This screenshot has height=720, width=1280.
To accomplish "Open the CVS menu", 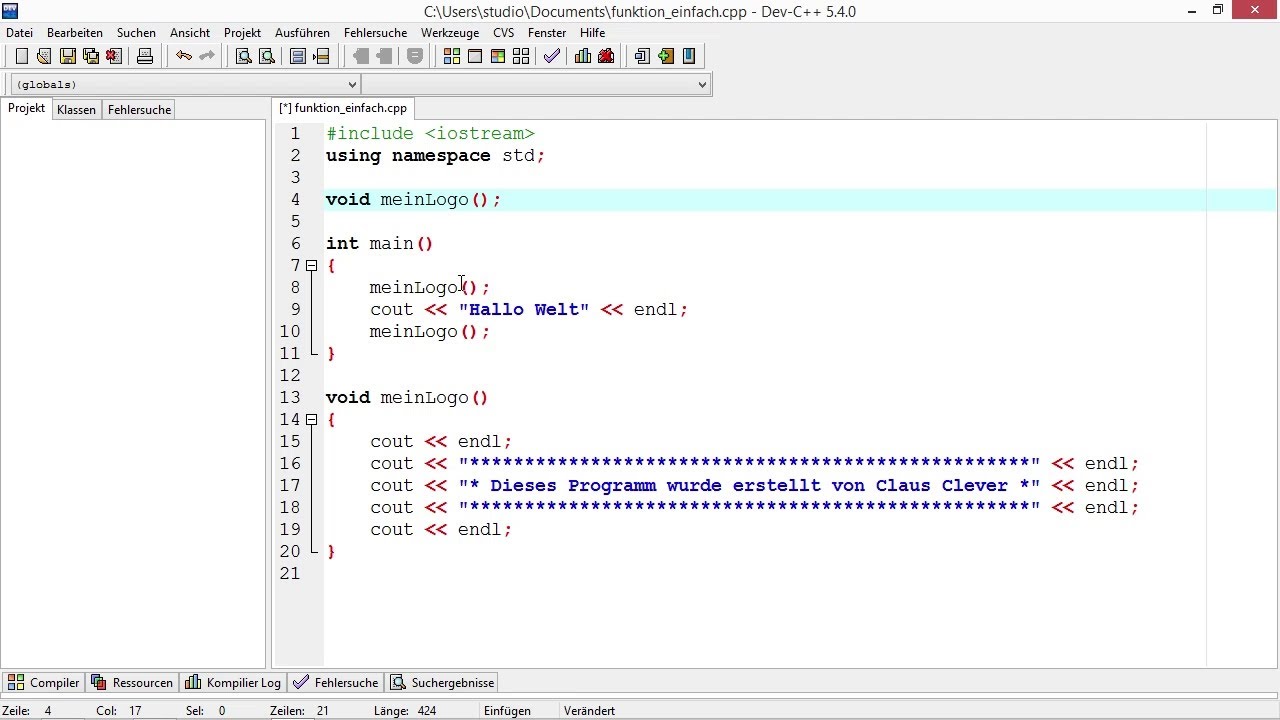I will click(503, 33).
